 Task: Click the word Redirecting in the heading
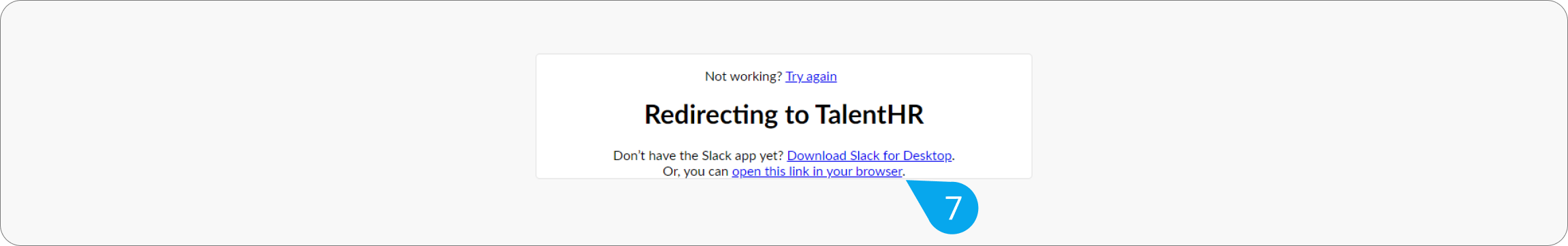710,114
